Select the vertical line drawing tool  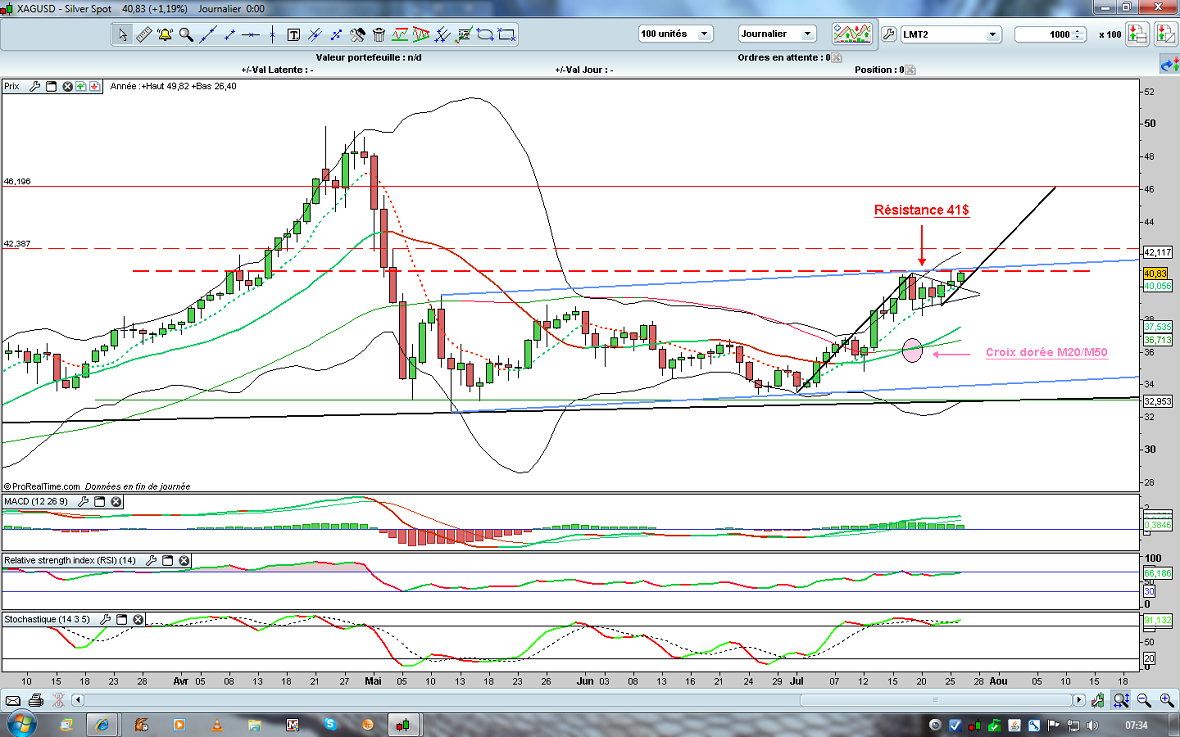tap(273, 34)
